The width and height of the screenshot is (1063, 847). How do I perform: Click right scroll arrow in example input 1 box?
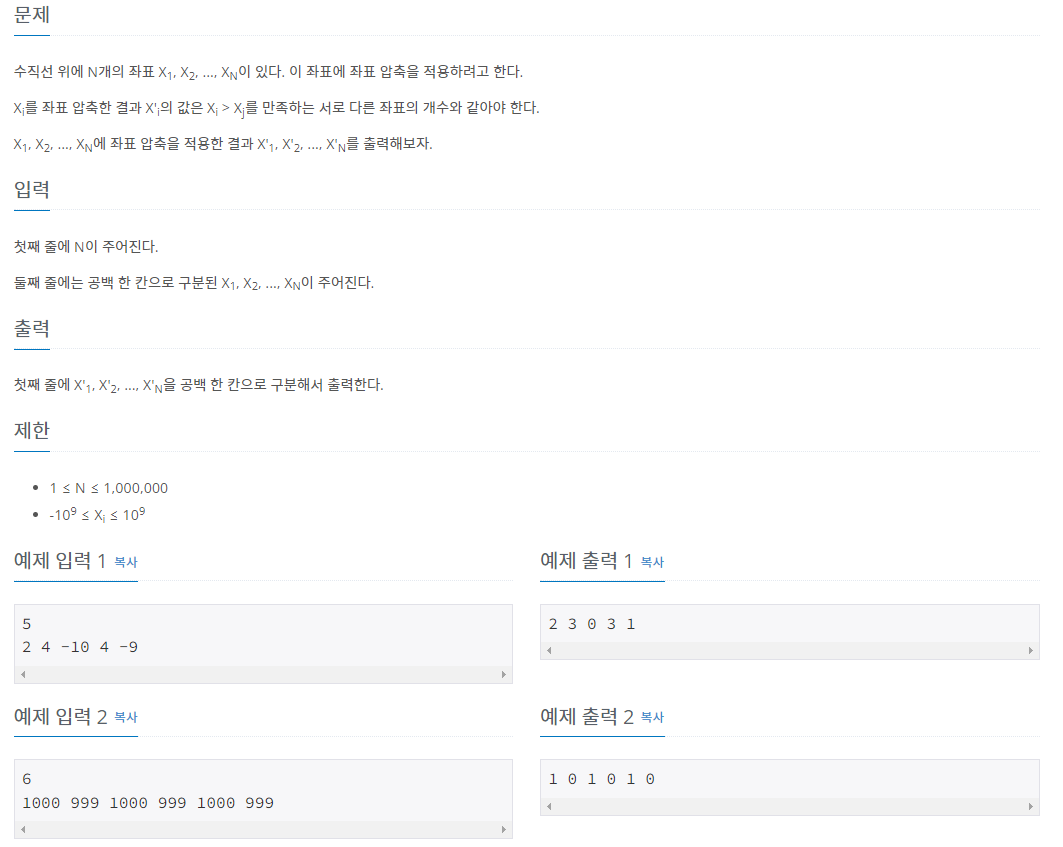pos(504,675)
